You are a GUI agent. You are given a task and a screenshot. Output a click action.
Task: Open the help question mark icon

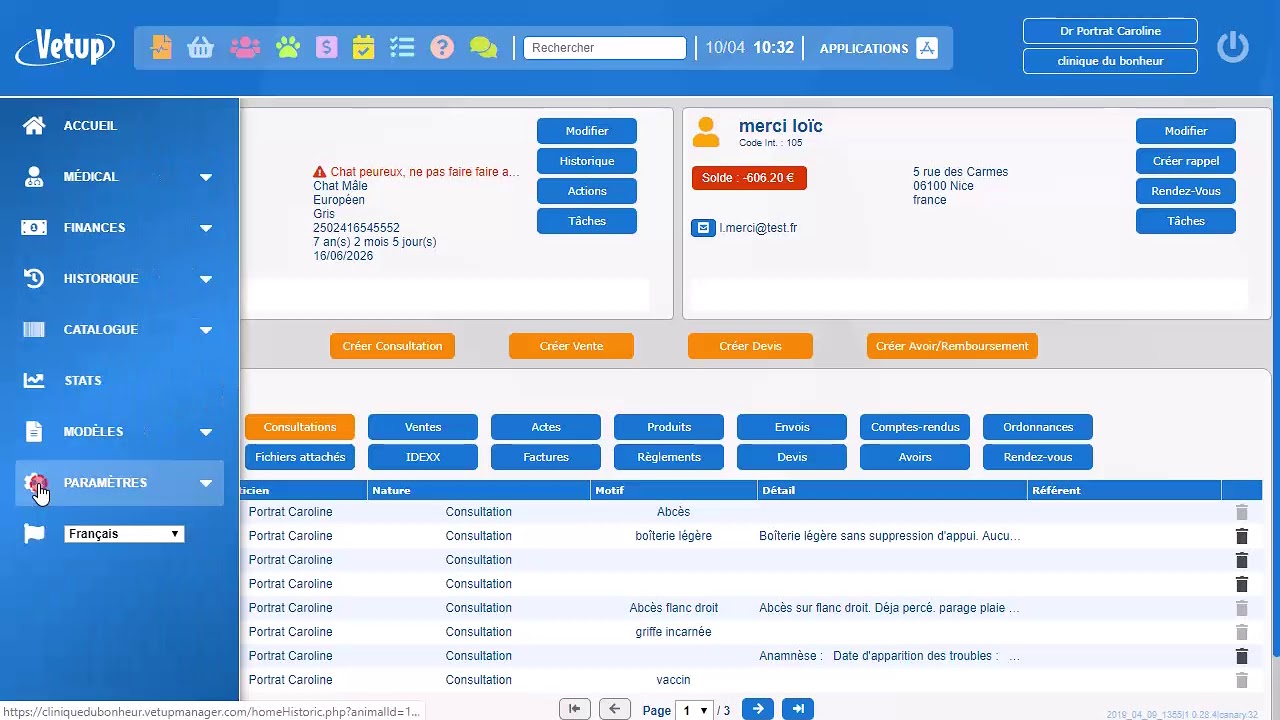(x=442, y=46)
